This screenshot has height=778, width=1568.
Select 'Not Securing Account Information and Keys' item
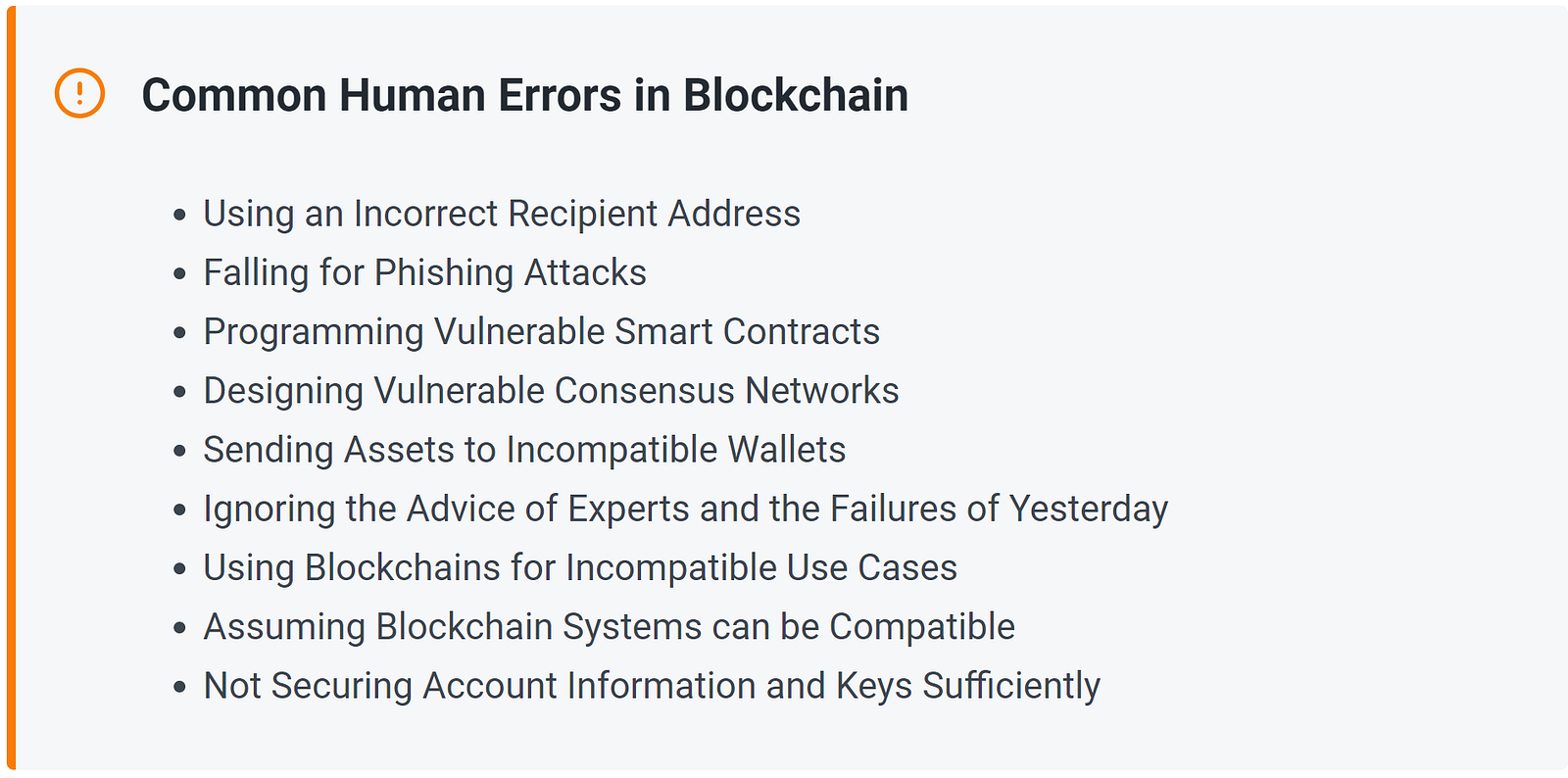(652, 686)
